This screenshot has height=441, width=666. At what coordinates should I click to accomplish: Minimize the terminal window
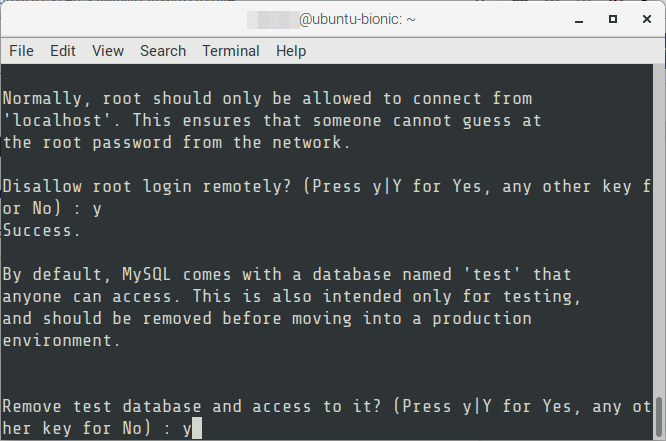pyautogui.click(x=579, y=20)
